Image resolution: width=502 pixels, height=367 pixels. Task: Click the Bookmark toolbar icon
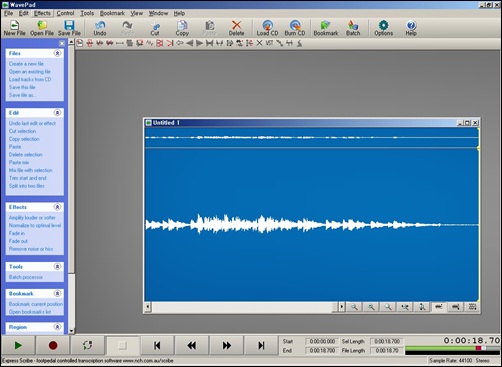[x=326, y=28]
